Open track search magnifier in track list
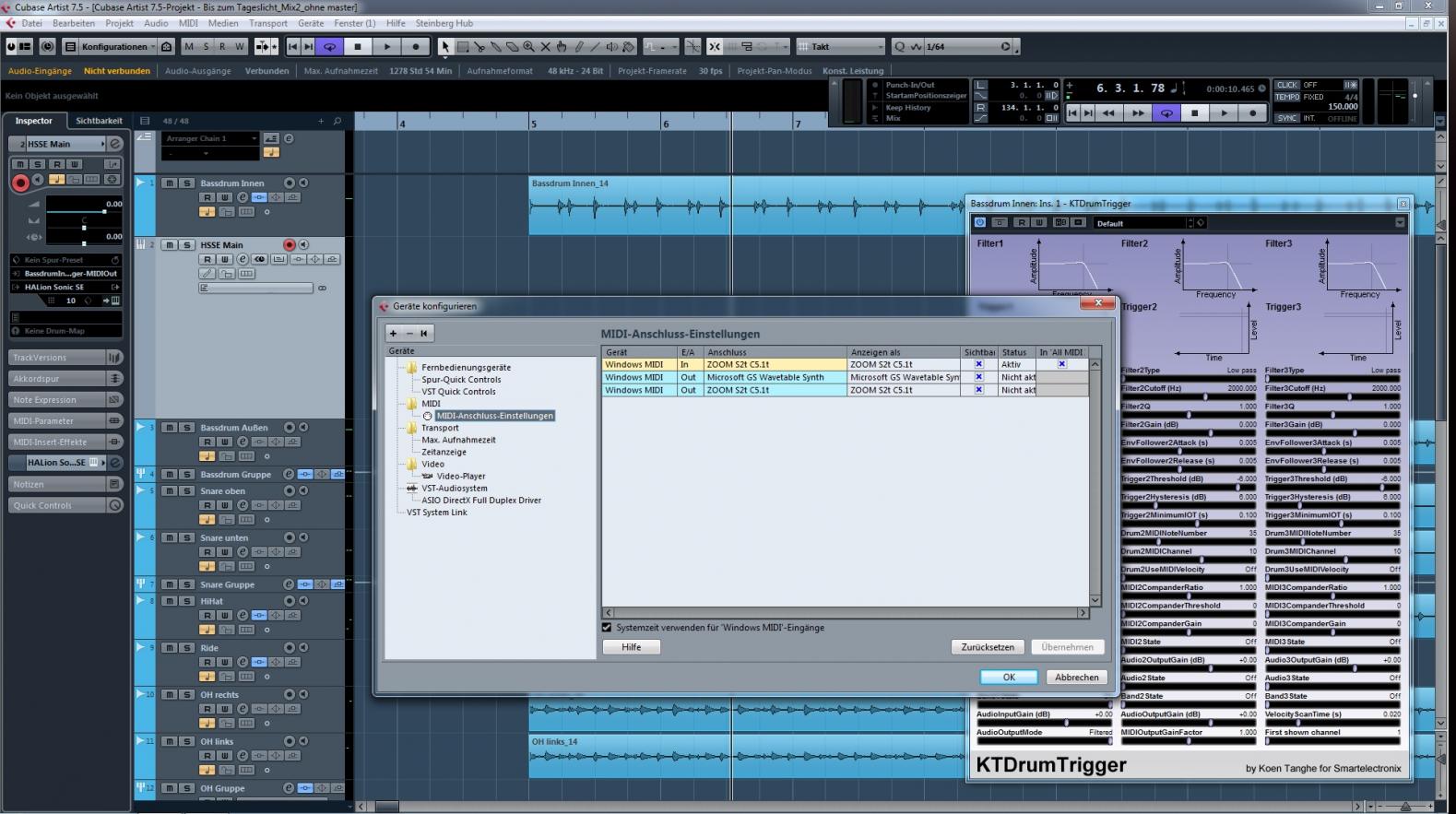 [337, 121]
